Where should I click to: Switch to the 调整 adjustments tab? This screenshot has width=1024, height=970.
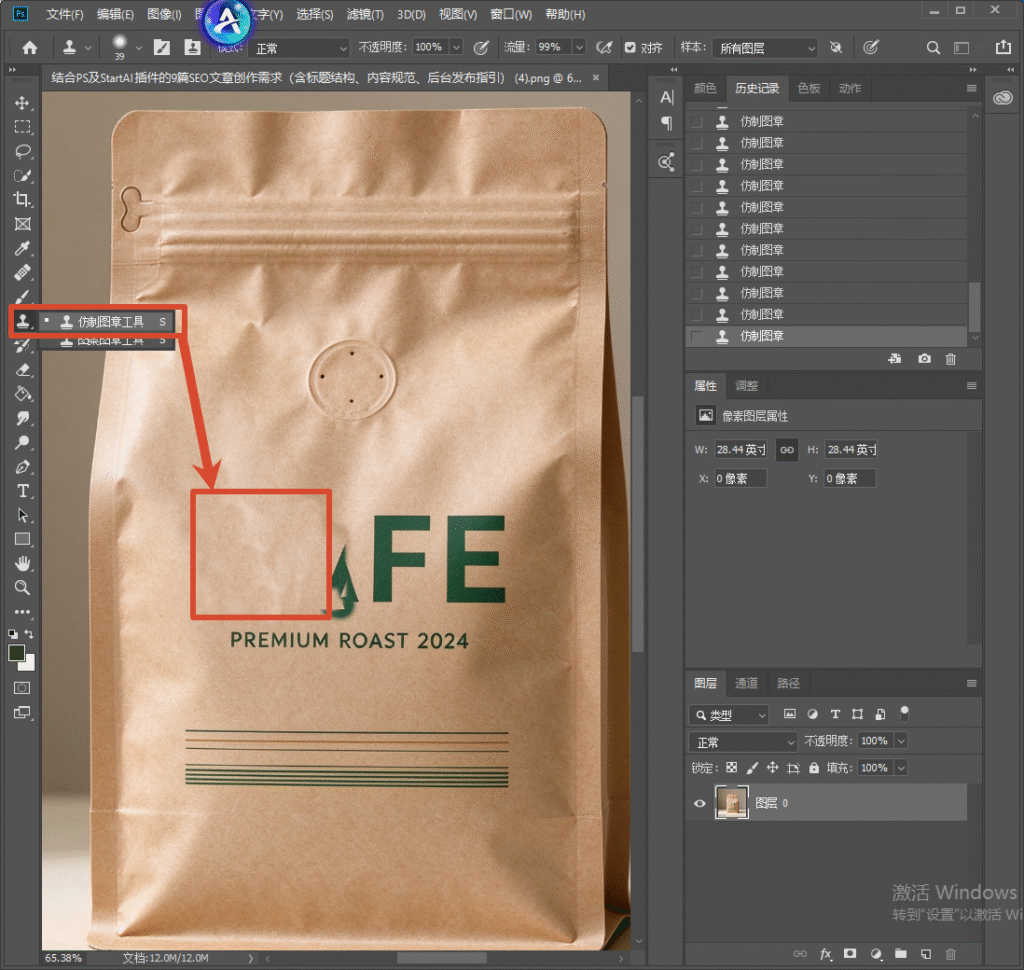click(746, 386)
